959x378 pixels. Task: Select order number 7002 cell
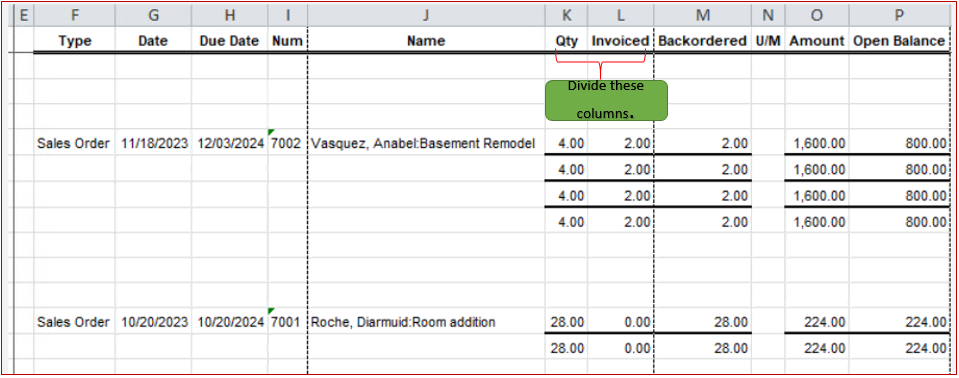[287, 143]
